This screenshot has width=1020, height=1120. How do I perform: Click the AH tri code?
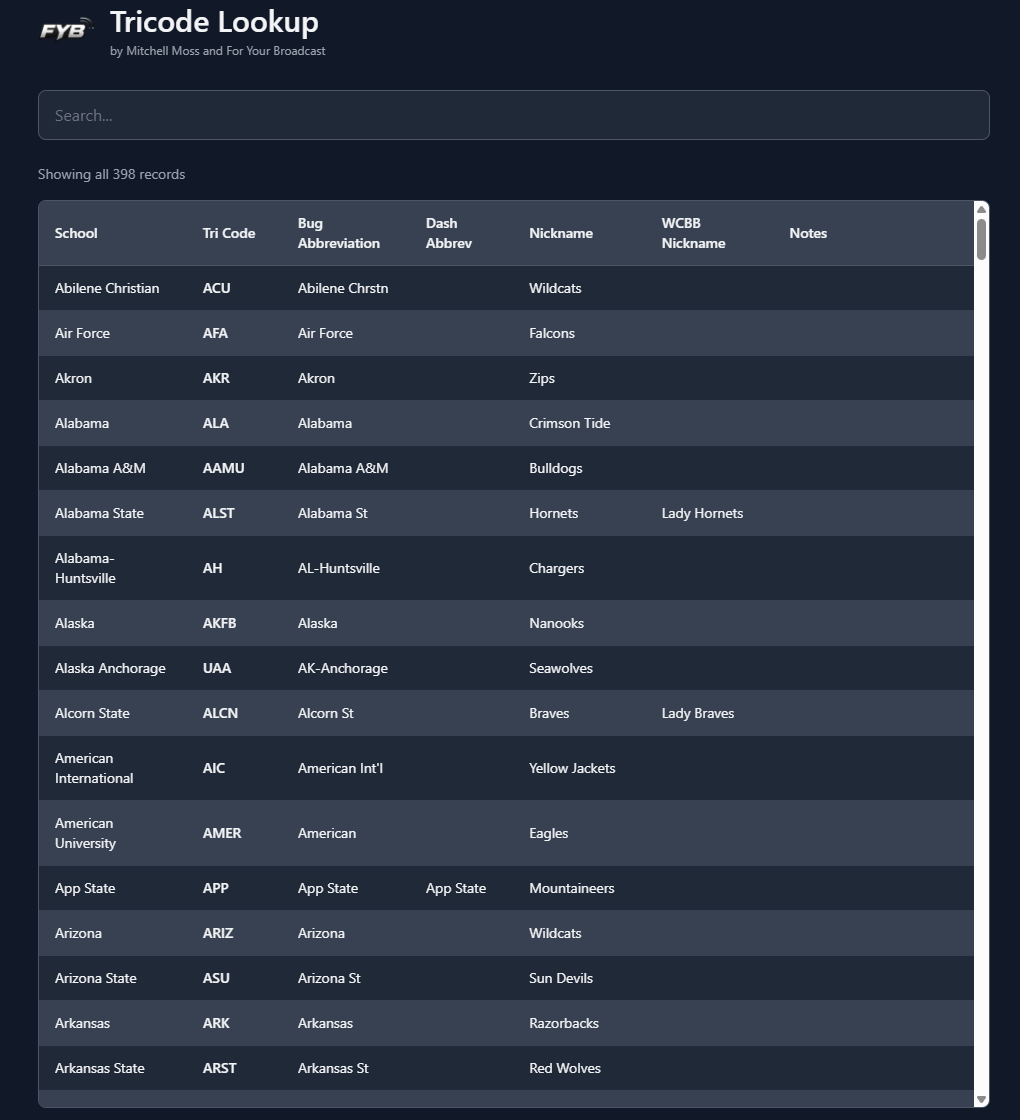[212, 568]
